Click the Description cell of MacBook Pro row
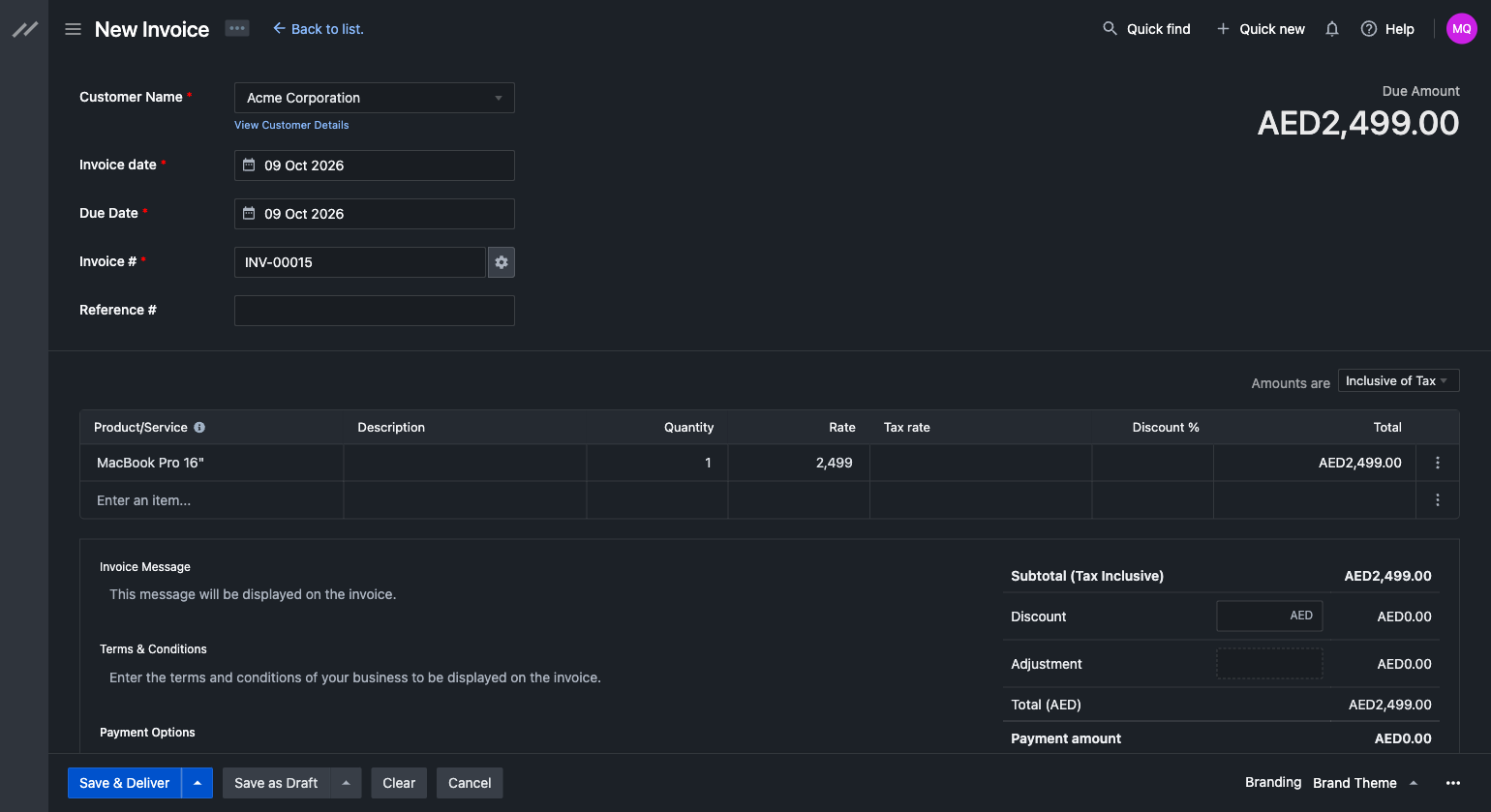 [x=466, y=463]
